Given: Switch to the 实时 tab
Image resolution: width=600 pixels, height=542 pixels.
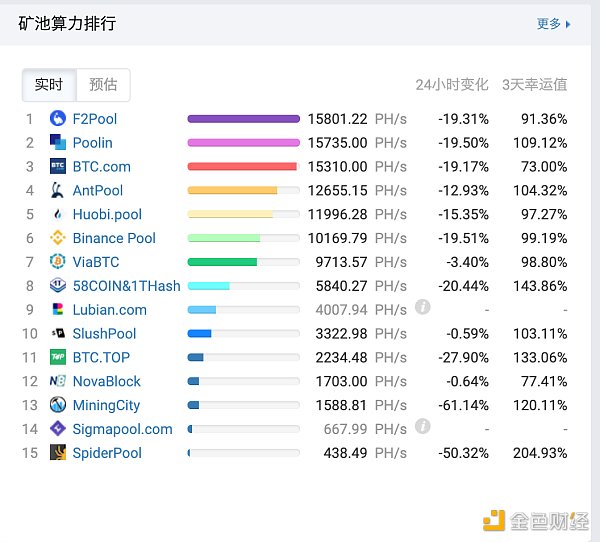Looking at the screenshot, I should [x=48, y=85].
